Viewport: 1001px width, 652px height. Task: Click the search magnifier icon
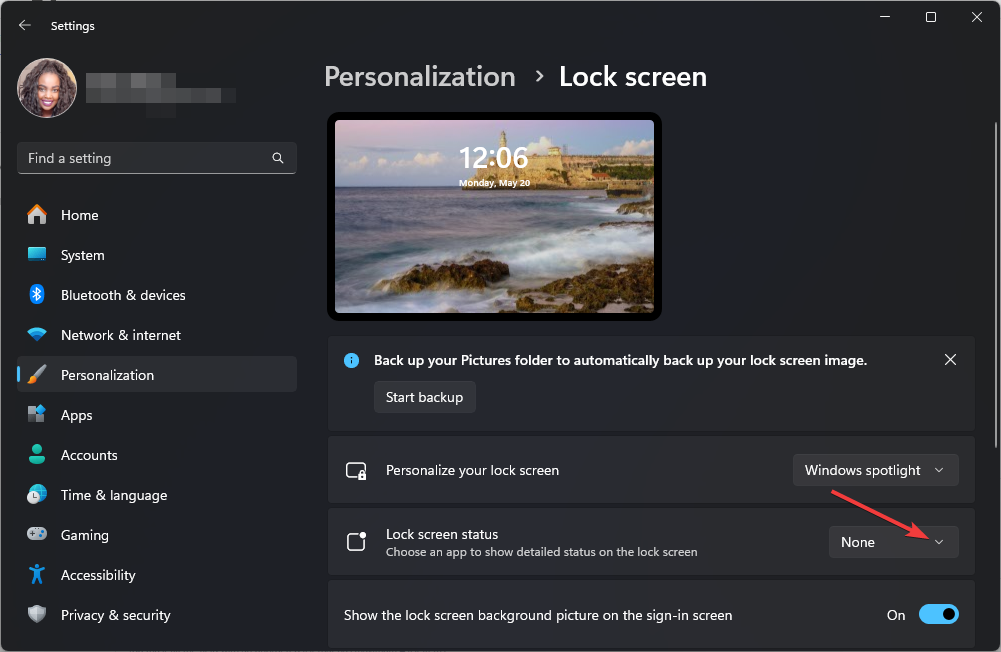coord(278,158)
